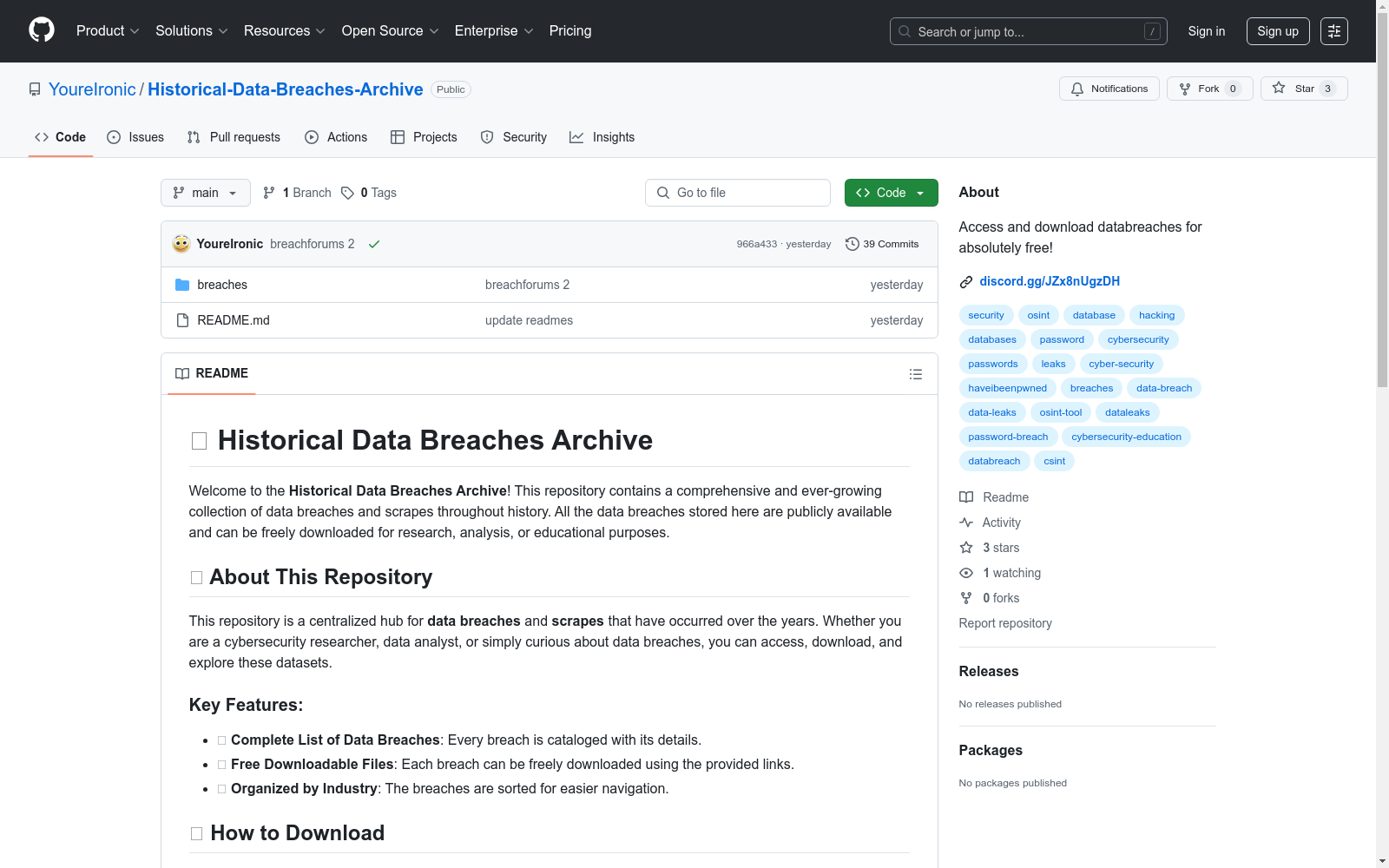Click the Packages heading link
Screen dimensions: 1389x868
[x=991, y=750]
